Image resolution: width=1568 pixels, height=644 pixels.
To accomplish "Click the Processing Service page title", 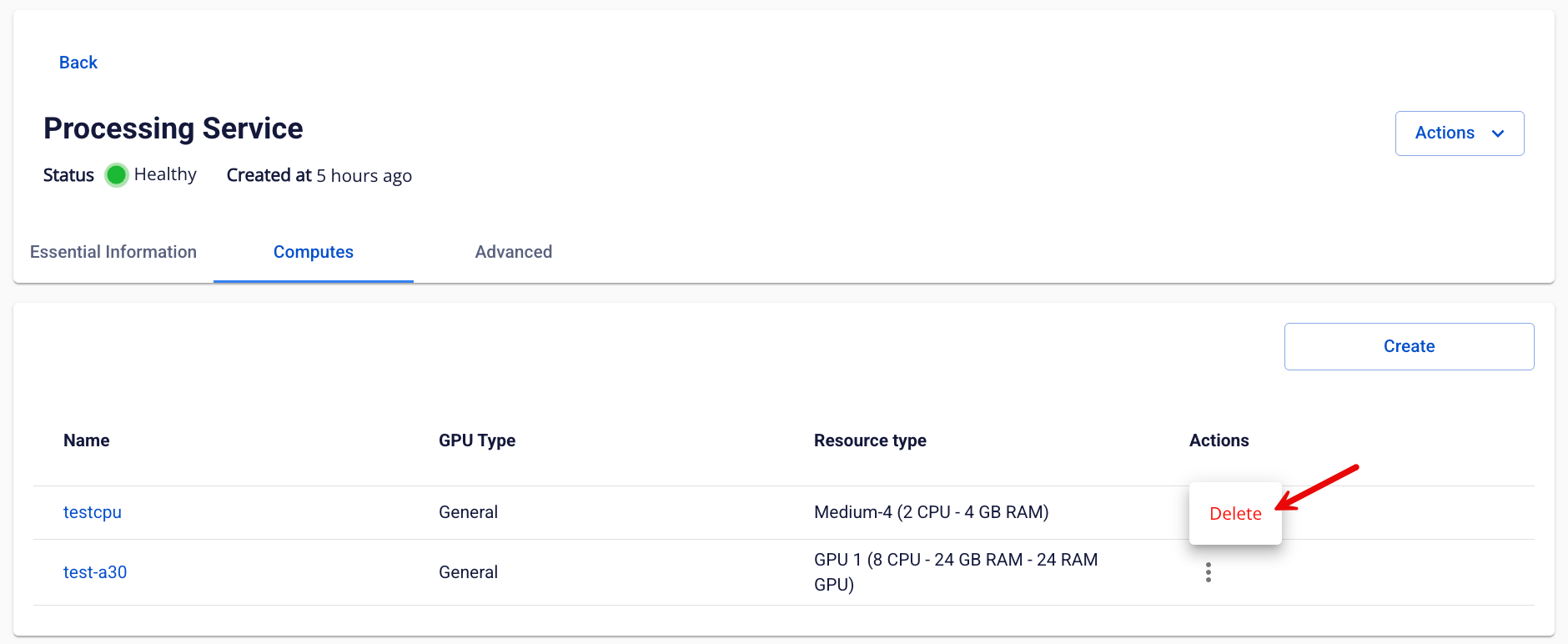I will pyautogui.click(x=173, y=128).
